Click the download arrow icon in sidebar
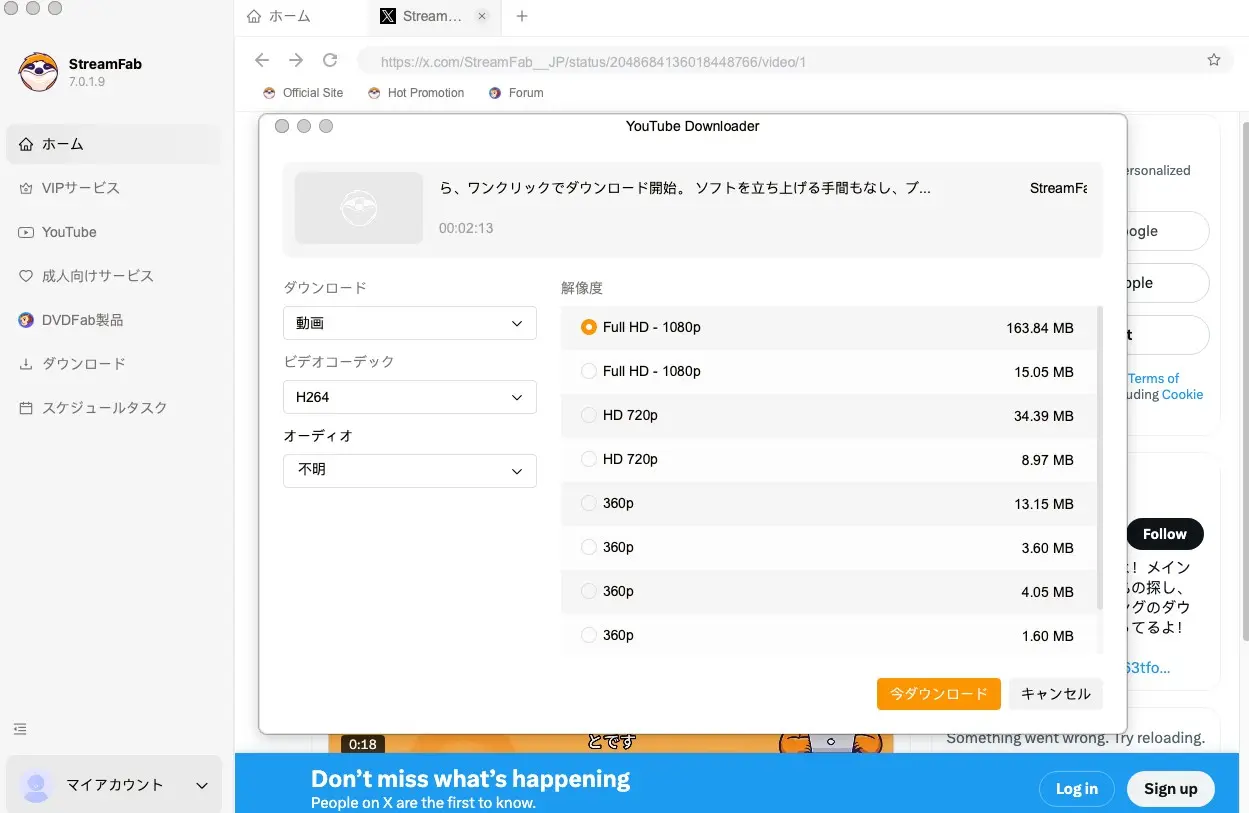The width and height of the screenshot is (1249, 813). 26,364
